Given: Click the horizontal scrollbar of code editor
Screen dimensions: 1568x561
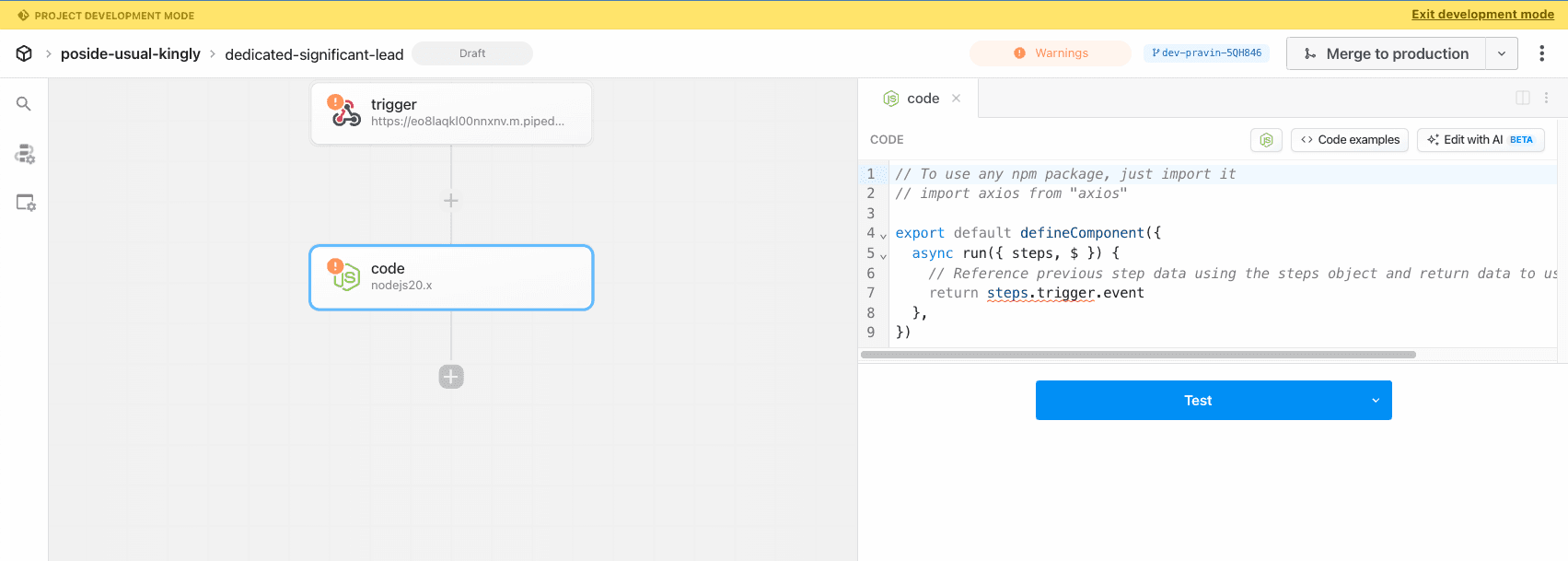Looking at the screenshot, I should coord(1138,355).
